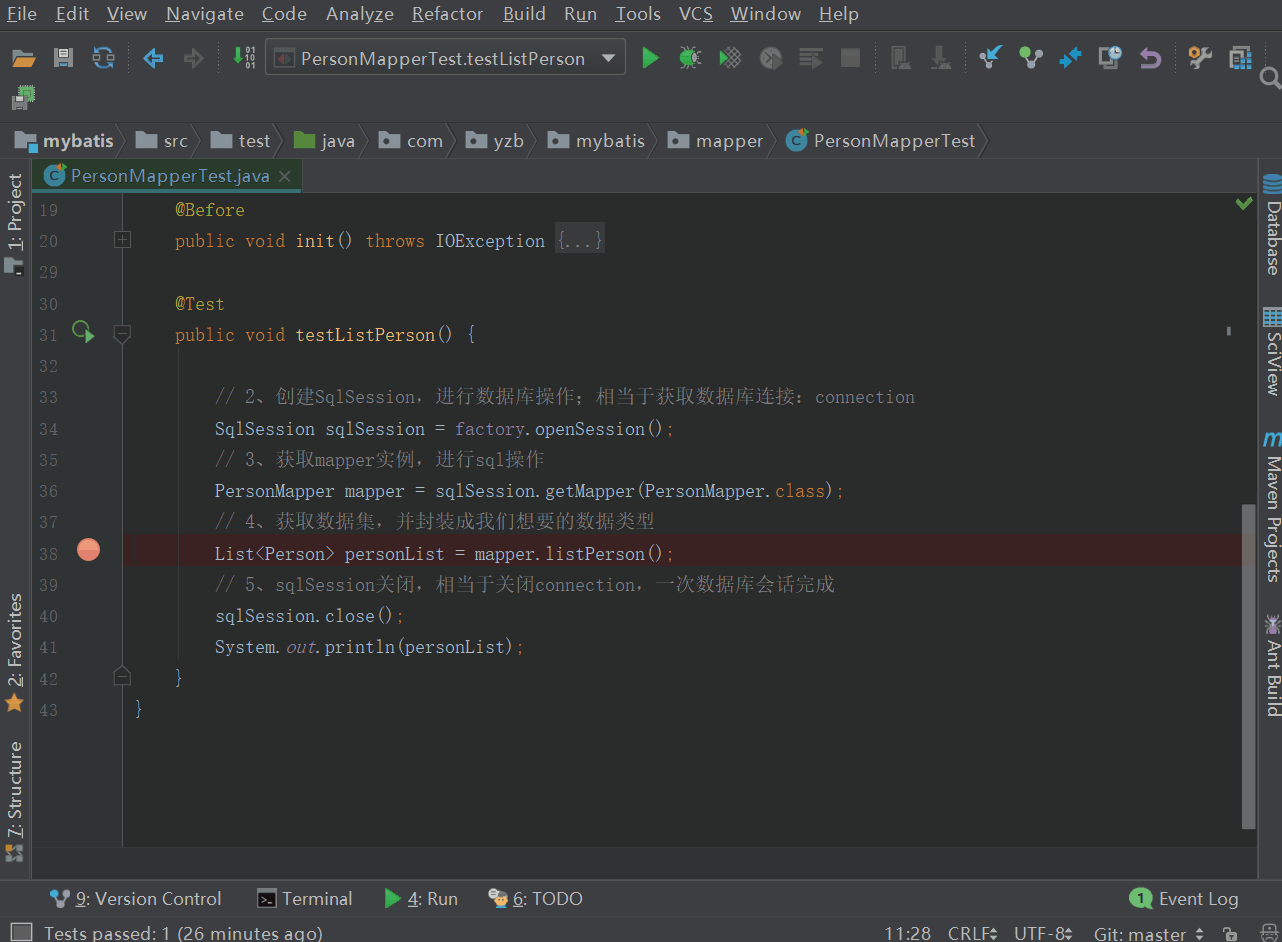Toggle the breakpoint on line 38
Viewport: 1282px width, 942px height.
[89, 550]
